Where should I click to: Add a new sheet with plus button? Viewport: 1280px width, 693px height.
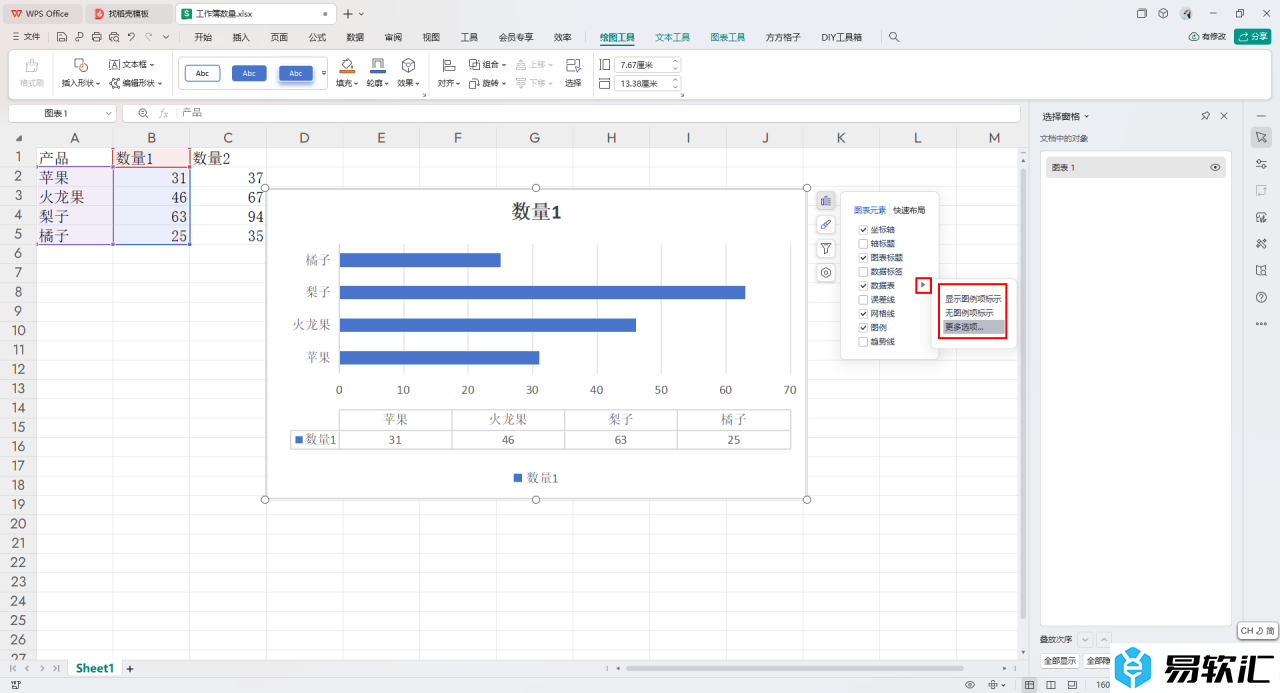tap(129, 668)
